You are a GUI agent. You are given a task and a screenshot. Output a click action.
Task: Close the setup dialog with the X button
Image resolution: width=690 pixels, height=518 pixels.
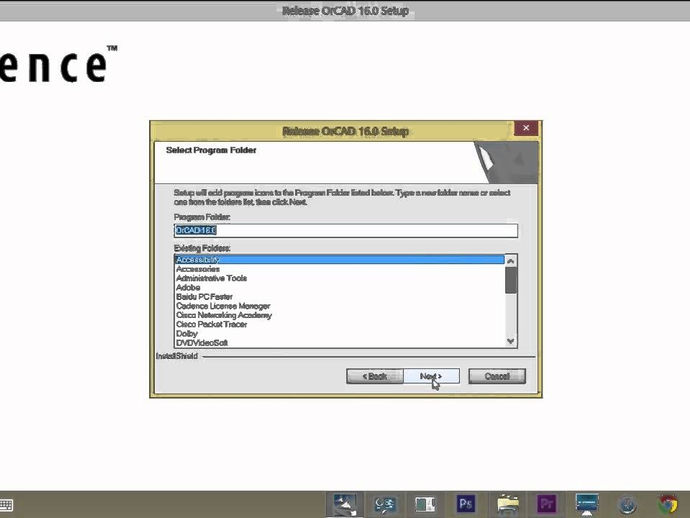coord(526,128)
